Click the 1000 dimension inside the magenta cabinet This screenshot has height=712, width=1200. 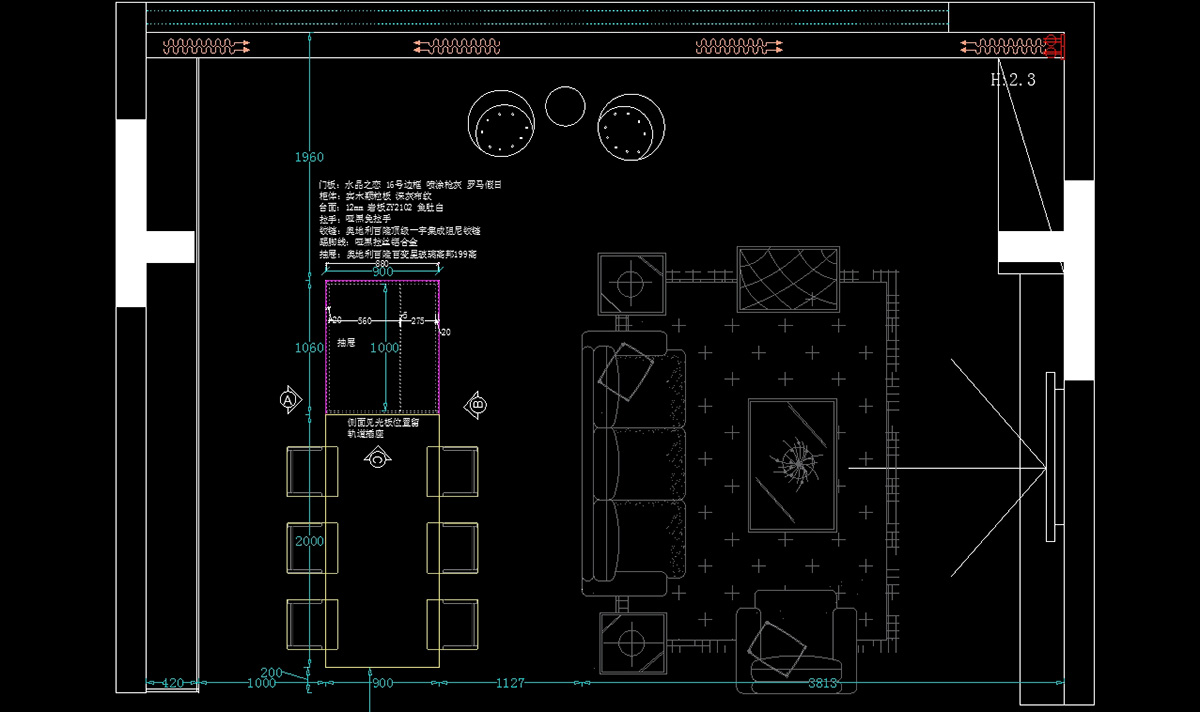384,347
